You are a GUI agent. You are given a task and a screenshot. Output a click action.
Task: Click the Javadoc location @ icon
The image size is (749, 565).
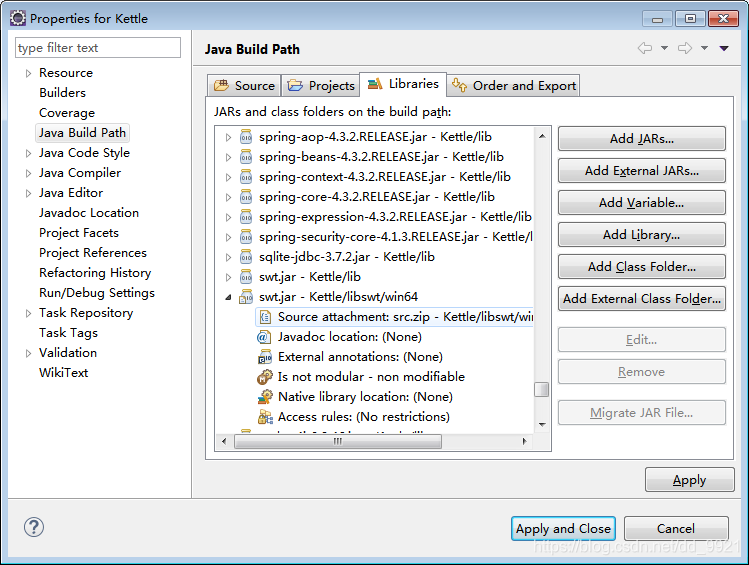coord(264,337)
